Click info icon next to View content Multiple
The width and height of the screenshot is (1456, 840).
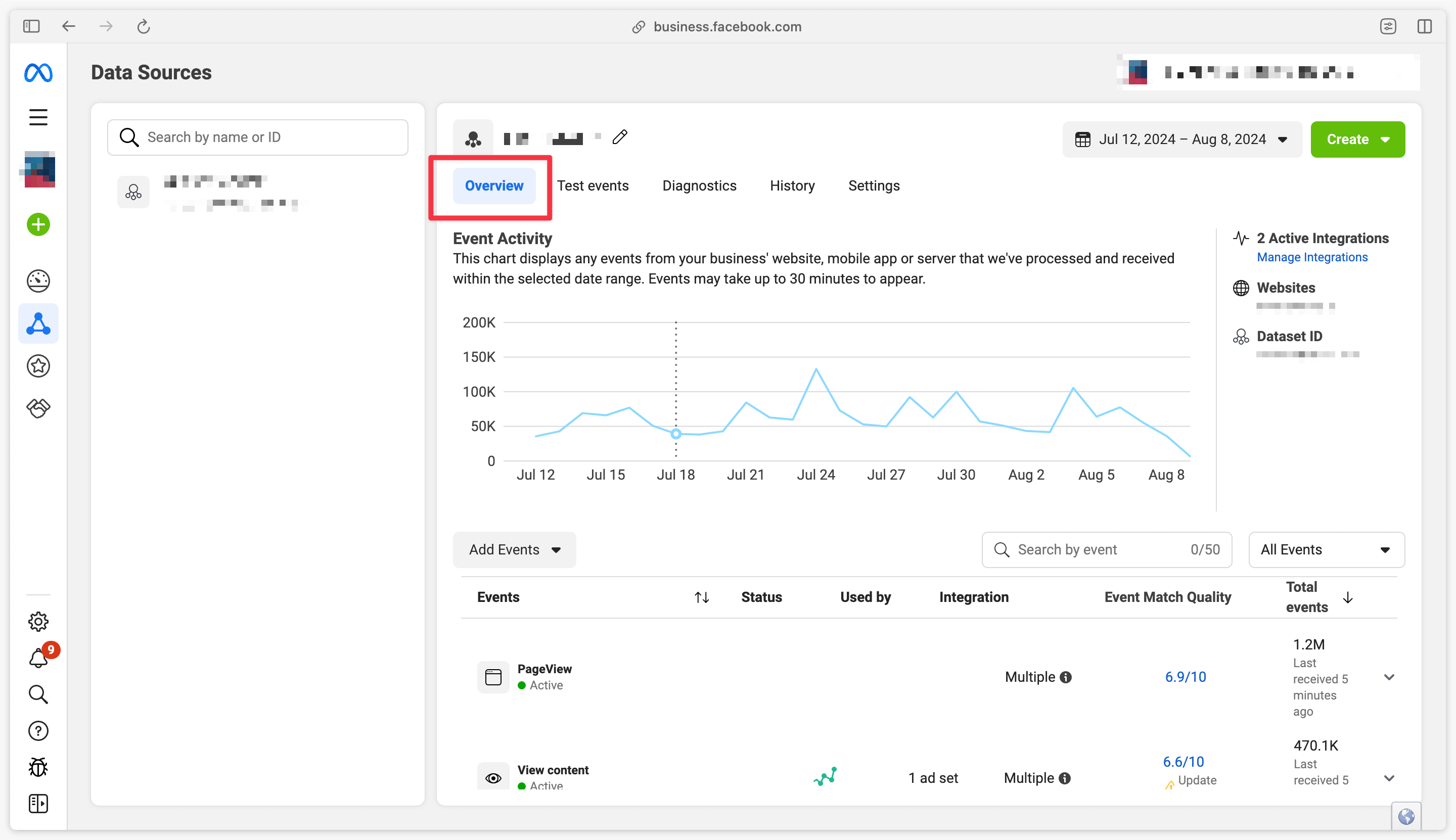(1065, 778)
